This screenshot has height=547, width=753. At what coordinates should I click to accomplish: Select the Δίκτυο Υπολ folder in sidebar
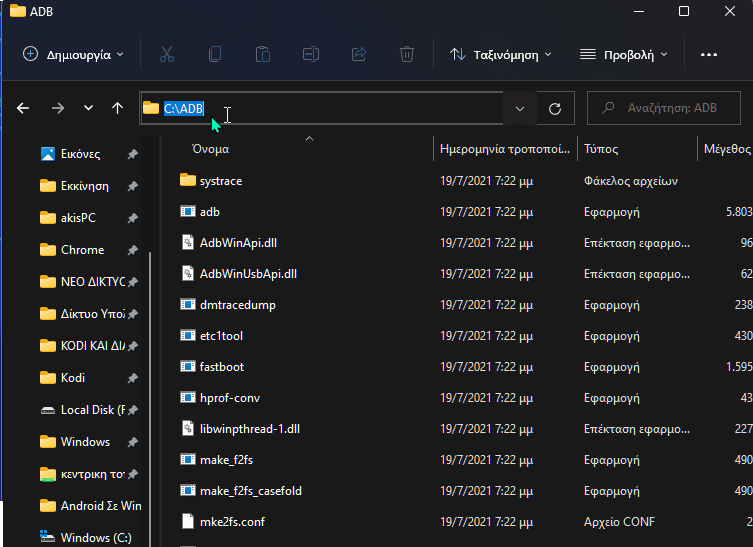(92, 314)
